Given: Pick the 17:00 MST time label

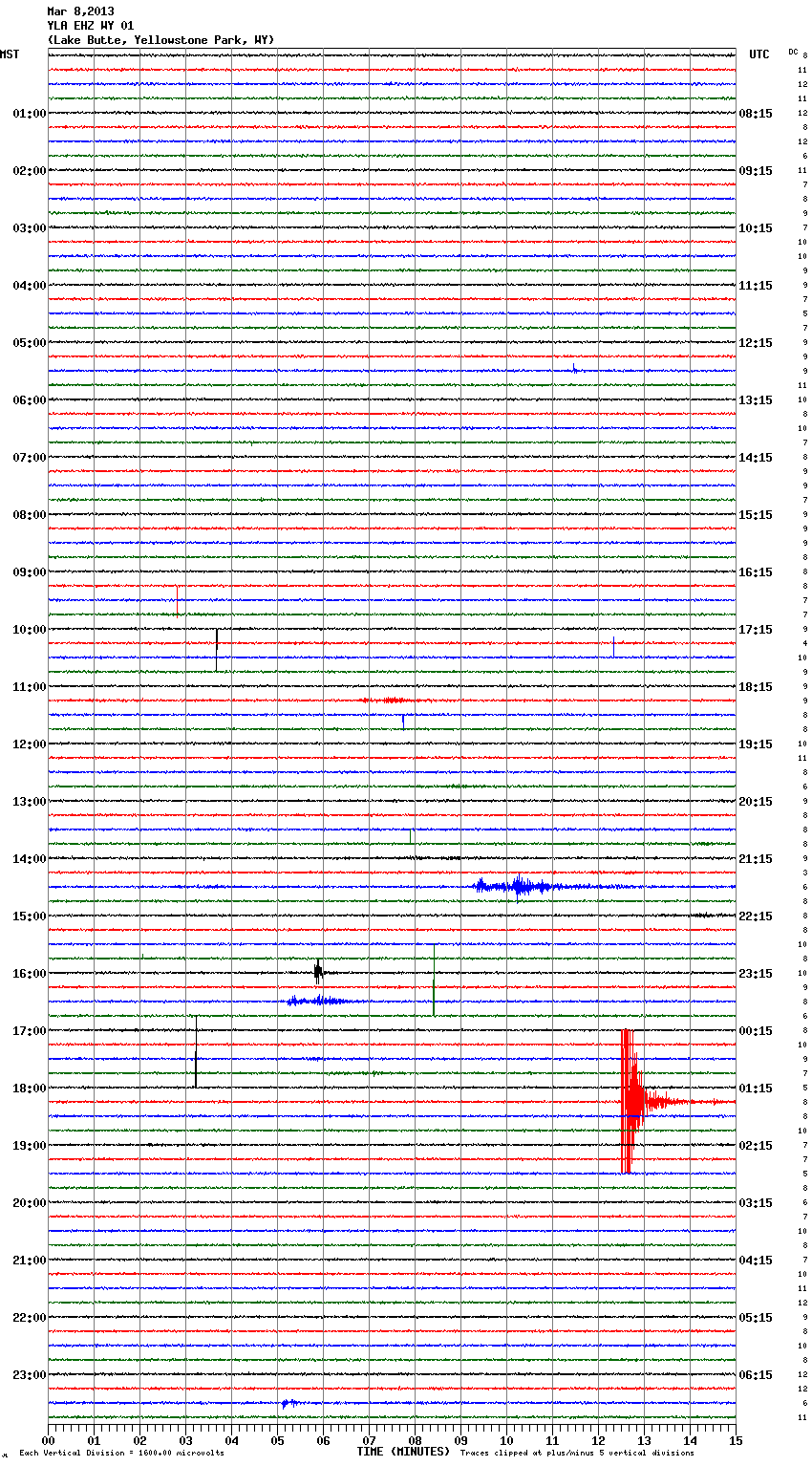Looking at the screenshot, I should point(30,1031).
